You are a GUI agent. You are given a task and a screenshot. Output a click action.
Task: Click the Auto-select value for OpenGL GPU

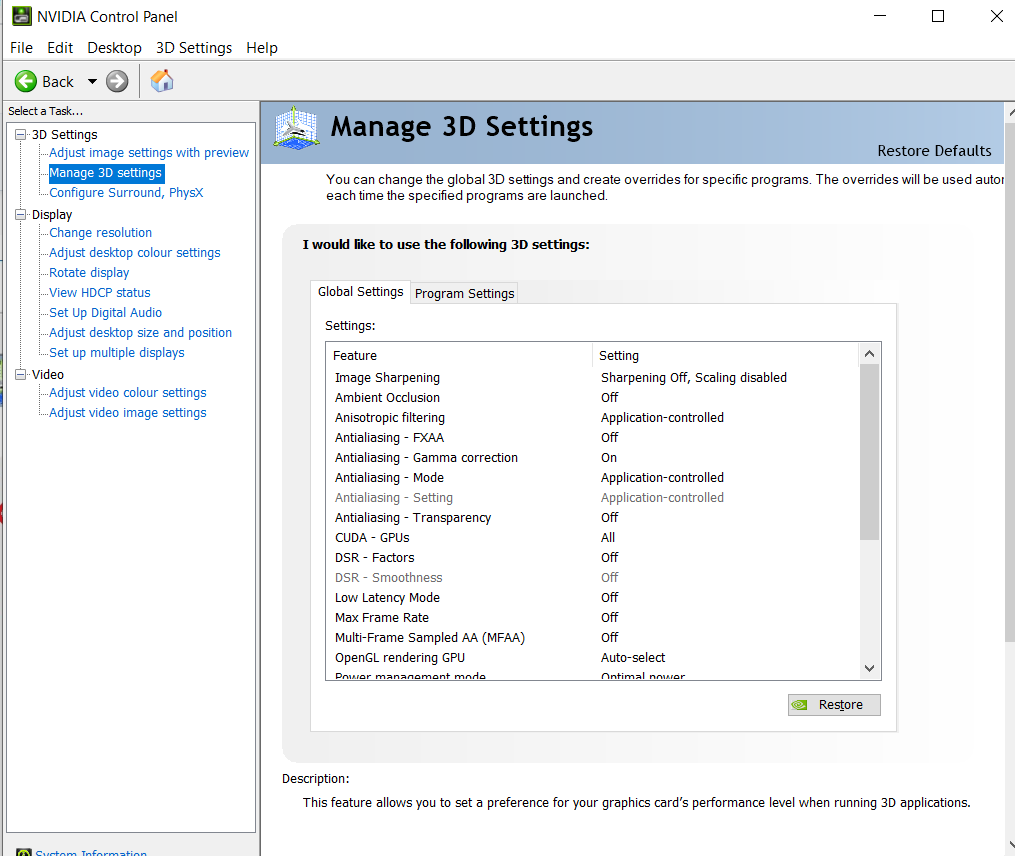pyautogui.click(x=633, y=658)
